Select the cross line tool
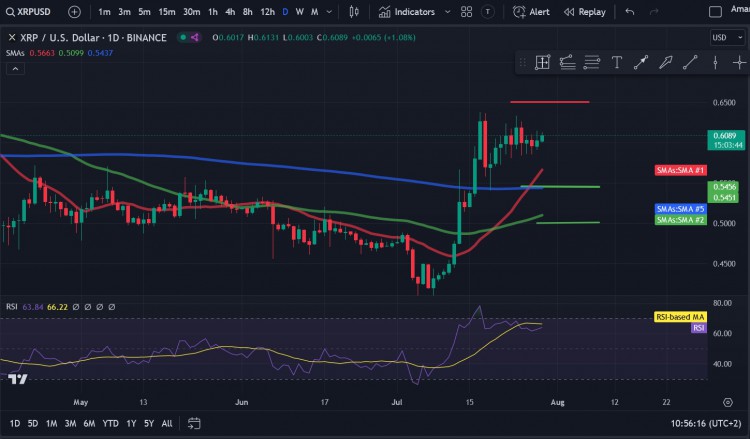Viewport: 750px width, 439px height. point(739,62)
